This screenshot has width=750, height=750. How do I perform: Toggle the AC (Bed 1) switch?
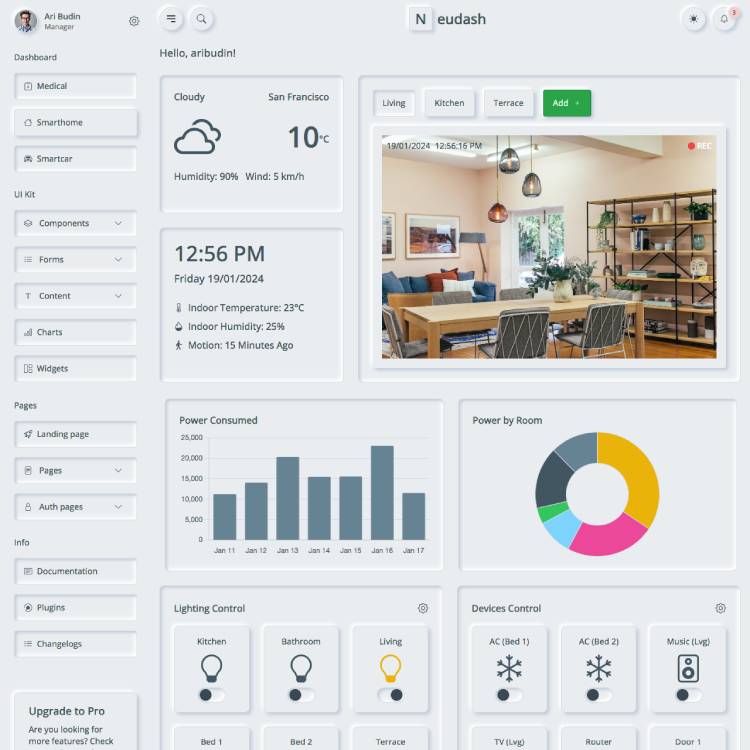point(509,695)
